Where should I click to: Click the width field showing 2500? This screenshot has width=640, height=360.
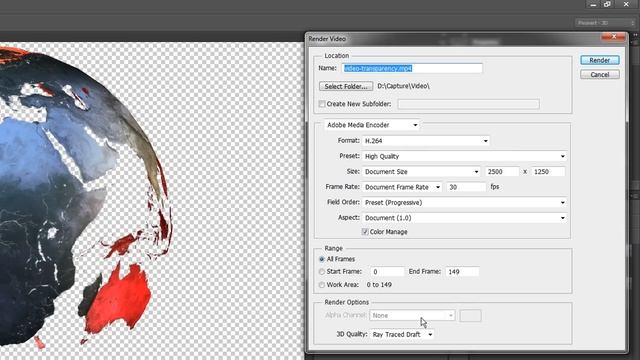[x=502, y=172]
